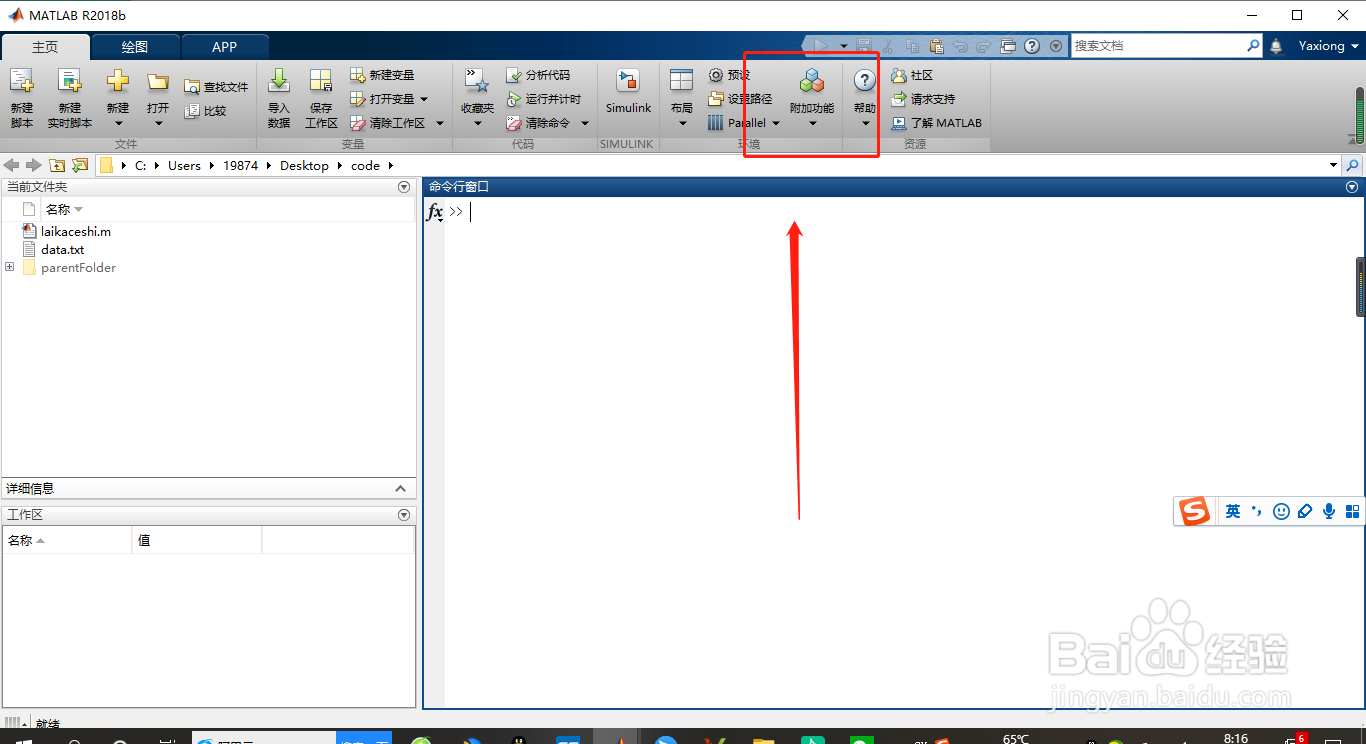
Task: Open the dropdown arrow beside 打开变量
Action: click(424, 99)
